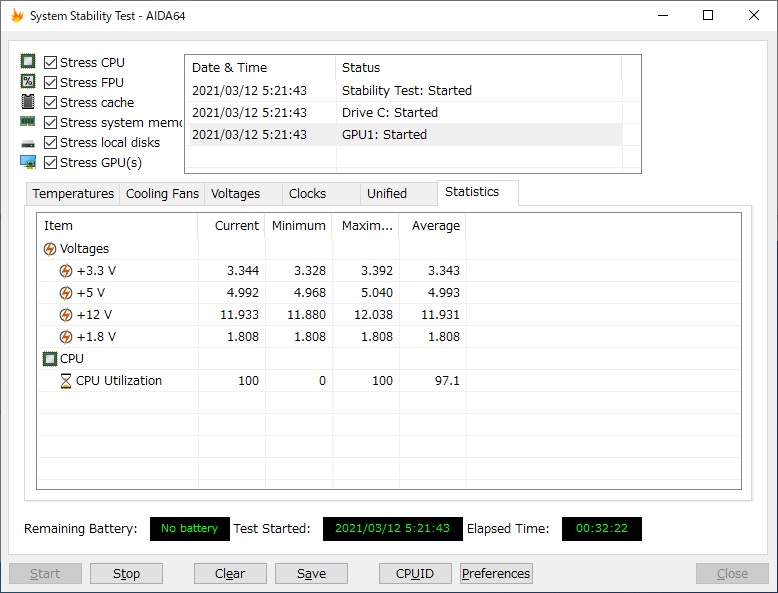Screen dimensions: 778x593
Task: Toggle the Stress local disks checkbox
Action: tap(51, 142)
